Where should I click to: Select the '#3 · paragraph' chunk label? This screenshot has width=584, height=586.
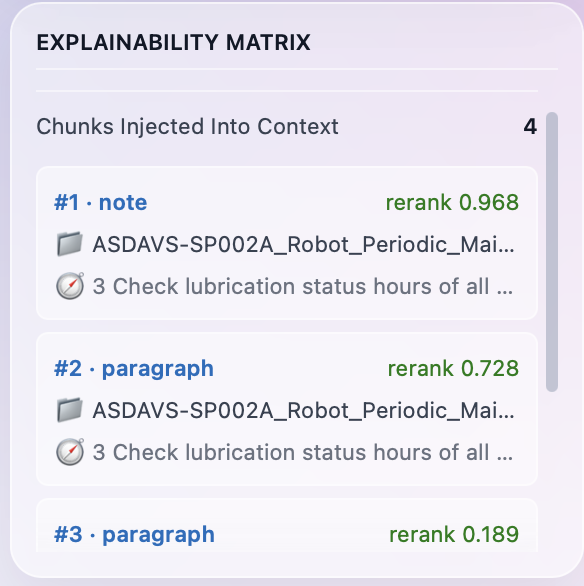[x=135, y=535]
